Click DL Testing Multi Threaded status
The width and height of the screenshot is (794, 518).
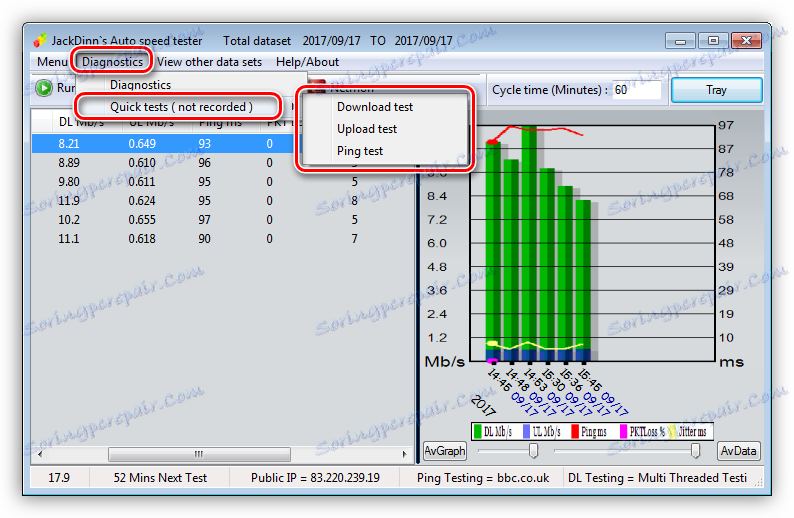[x=657, y=477]
